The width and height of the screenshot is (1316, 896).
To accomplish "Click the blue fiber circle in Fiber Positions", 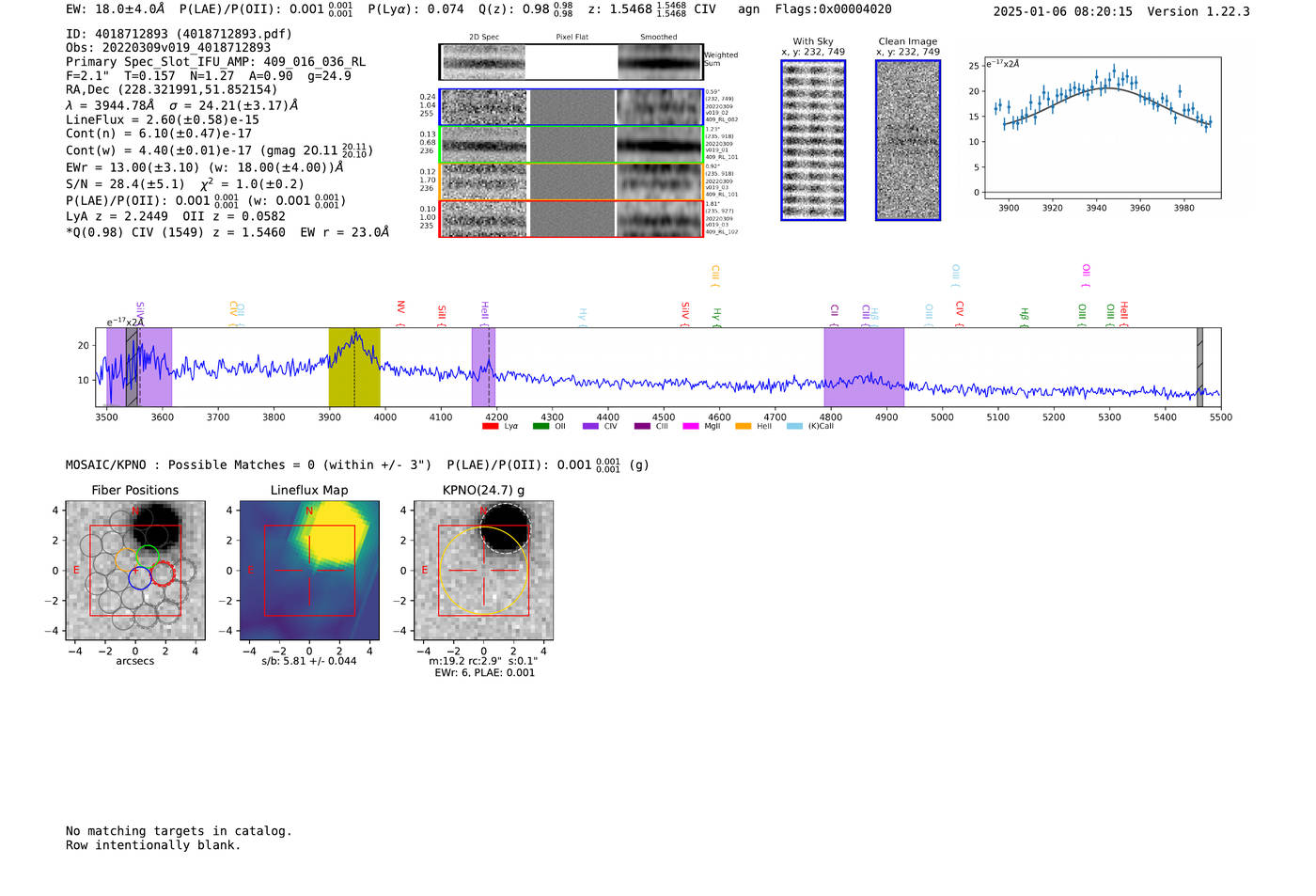I will coord(139,577).
